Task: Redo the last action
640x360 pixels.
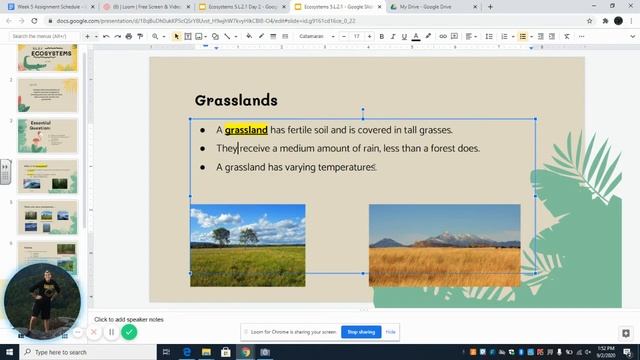Action: point(118,36)
